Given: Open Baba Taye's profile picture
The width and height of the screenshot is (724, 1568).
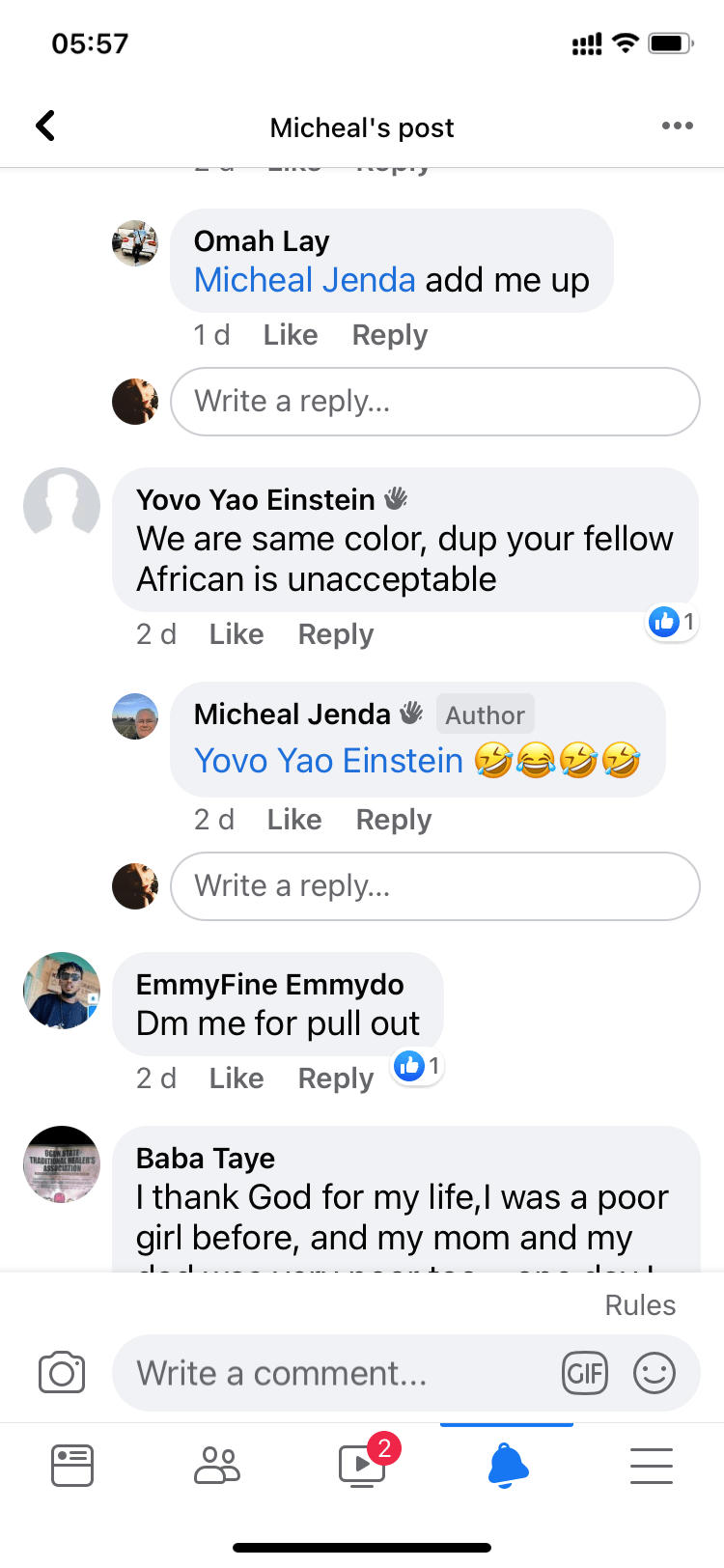Looking at the screenshot, I should (x=62, y=1164).
